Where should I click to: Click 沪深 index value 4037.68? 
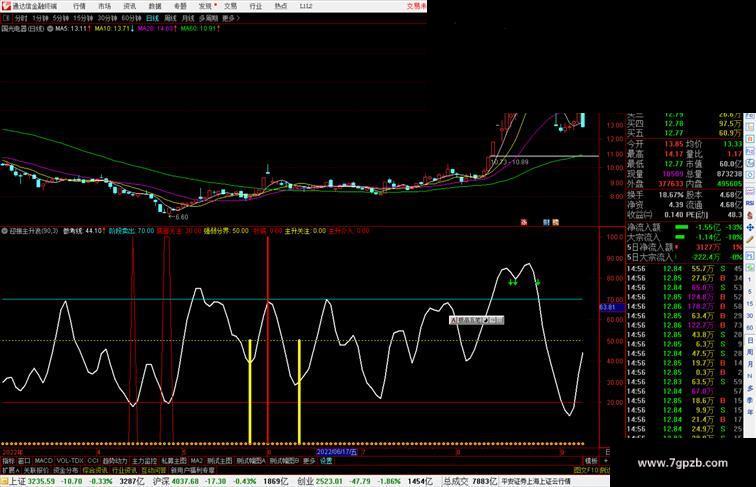pyautogui.click(x=186, y=481)
